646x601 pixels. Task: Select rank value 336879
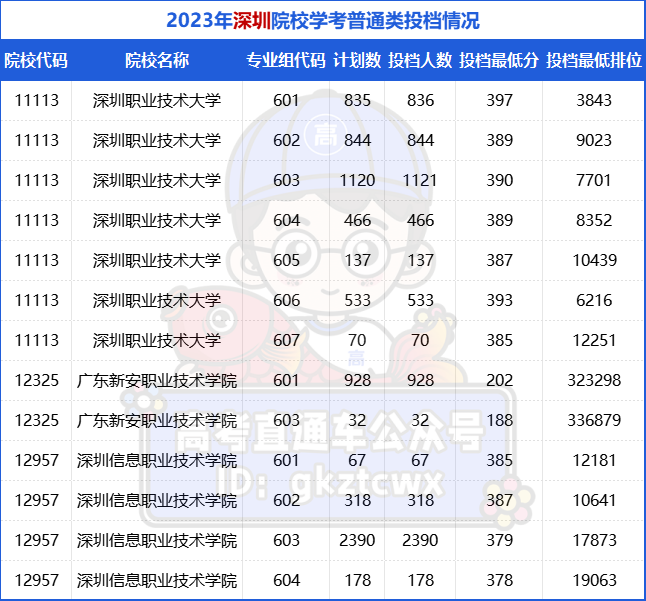tap(594, 420)
